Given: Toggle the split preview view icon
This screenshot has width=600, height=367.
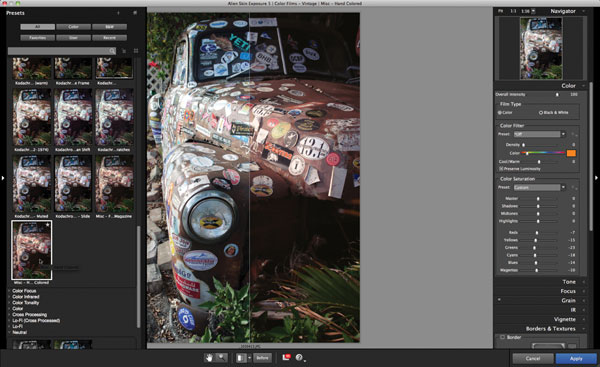Looking at the screenshot, I should point(241,358).
